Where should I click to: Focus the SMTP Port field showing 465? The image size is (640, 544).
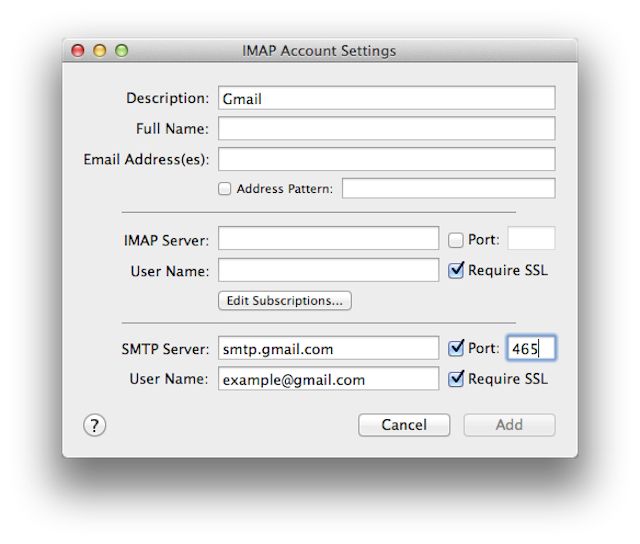point(531,348)
